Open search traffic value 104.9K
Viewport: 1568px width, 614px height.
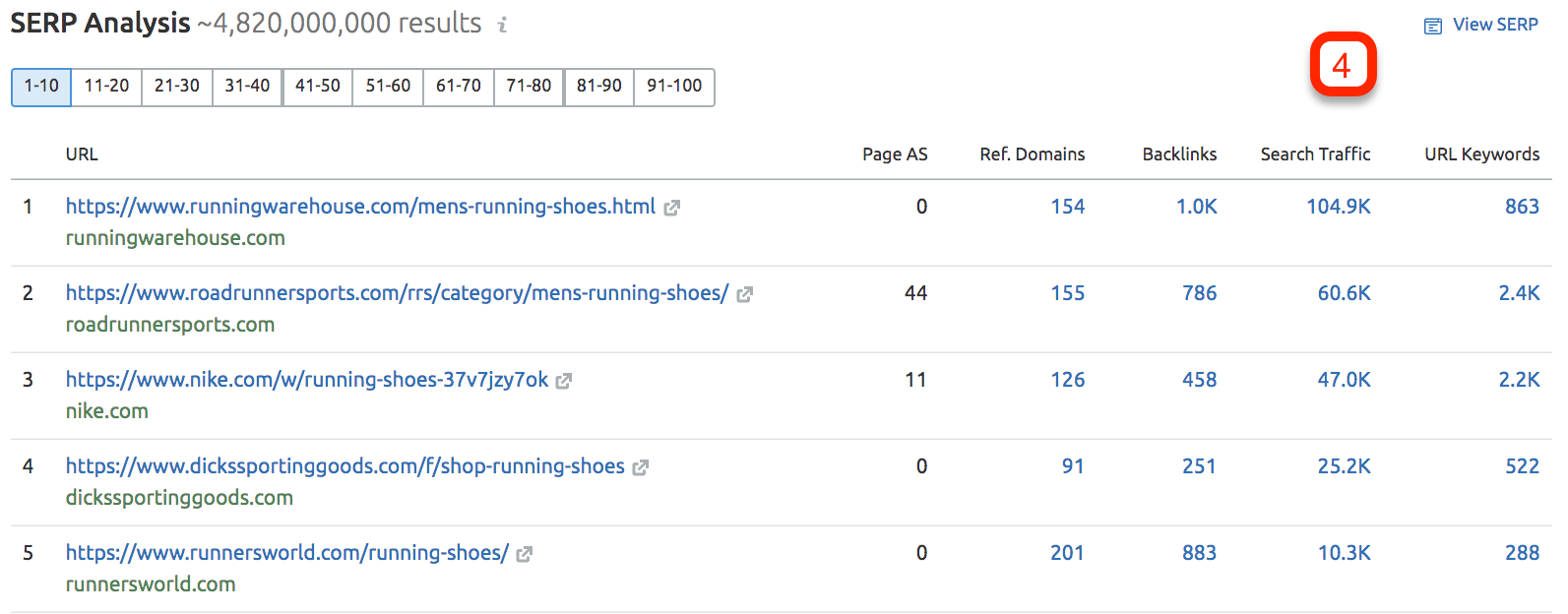pyautogui.click(x=1339, y=207)
